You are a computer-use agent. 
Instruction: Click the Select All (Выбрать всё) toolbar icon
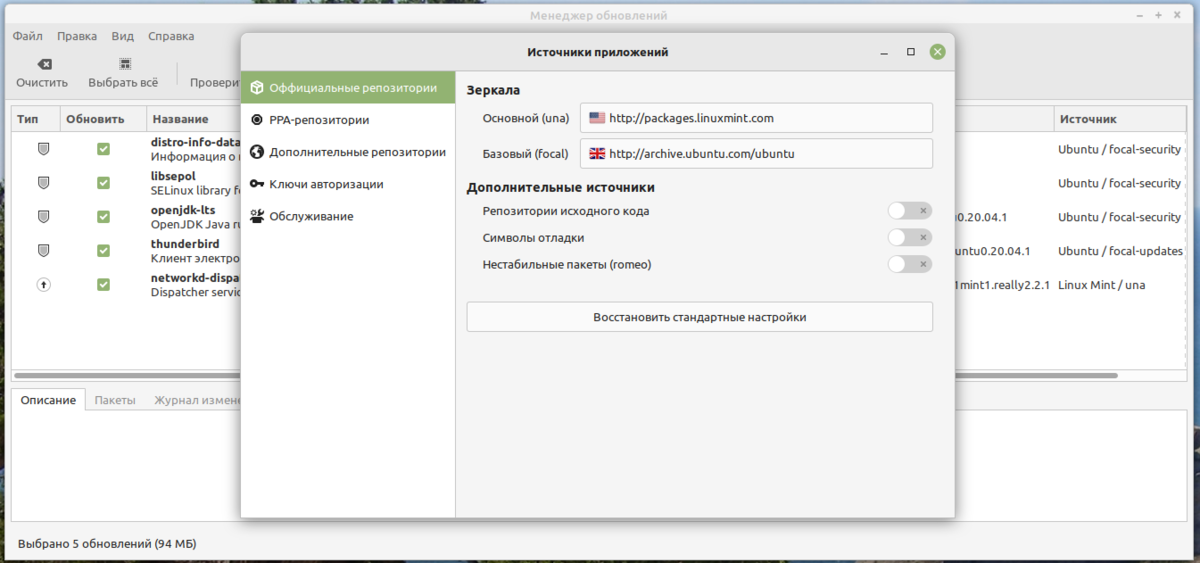pyautogui.click(x=124, y=64)
